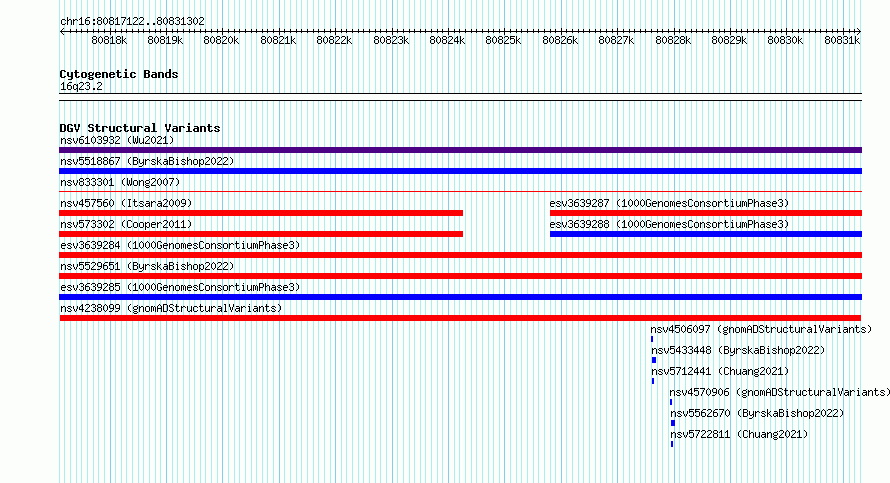Open nsv4506097 (gnomADStructuralVariants) label
Image resolution: width=890 pixels, height=483 pixels.
[761, 329]
